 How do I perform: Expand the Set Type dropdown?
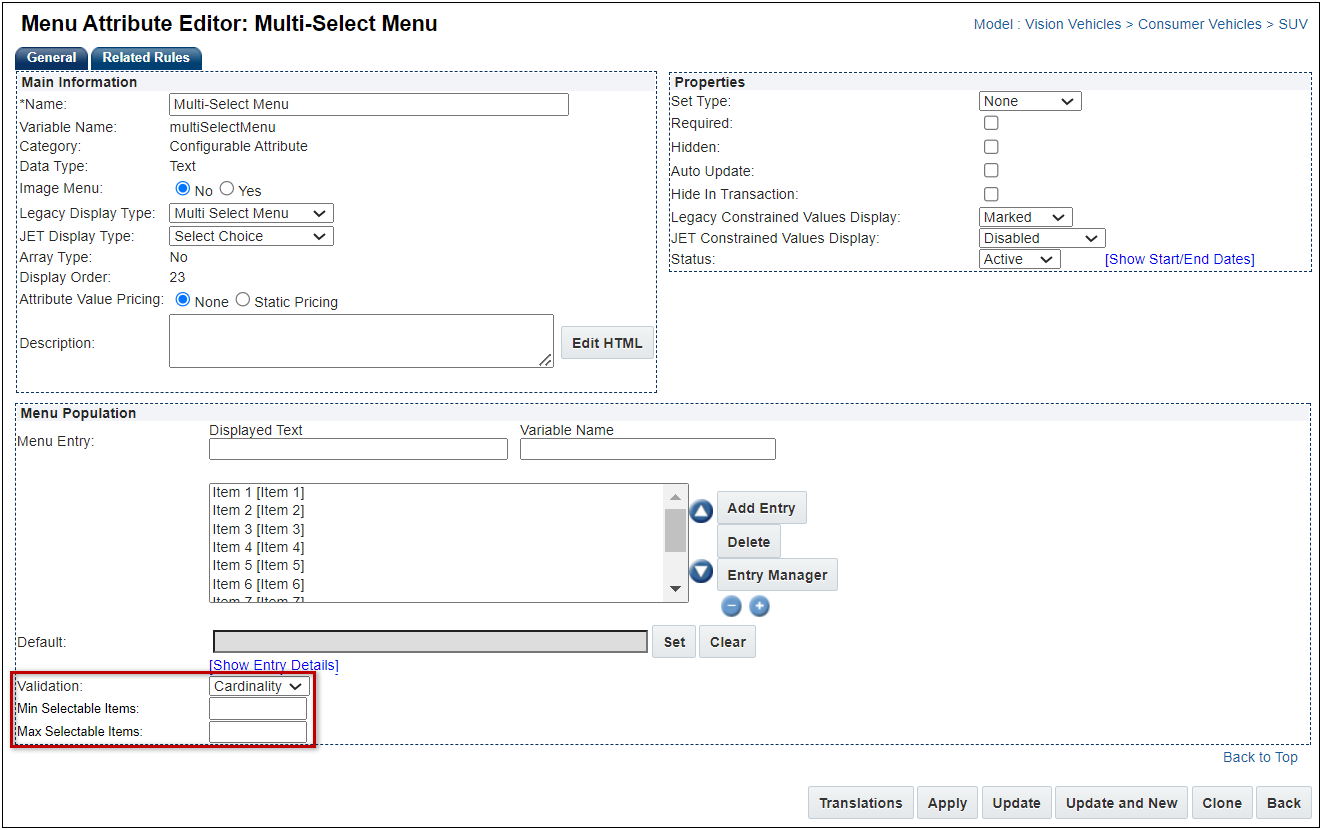click(1030, 101)
